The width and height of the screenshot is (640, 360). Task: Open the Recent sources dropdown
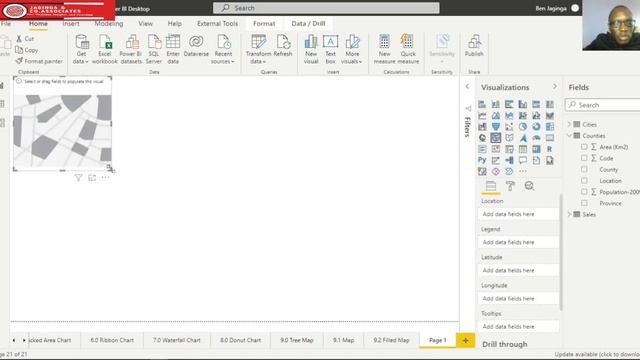[223, 58]
